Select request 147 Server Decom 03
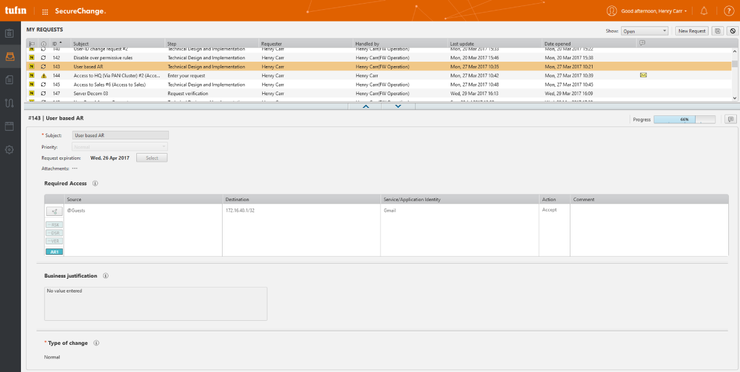 coord(378,93)
